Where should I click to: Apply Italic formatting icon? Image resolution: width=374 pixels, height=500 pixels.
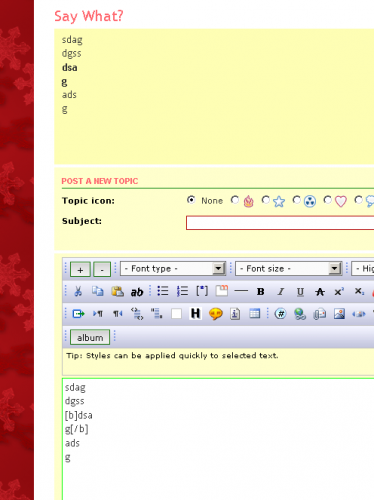point(281,292)
